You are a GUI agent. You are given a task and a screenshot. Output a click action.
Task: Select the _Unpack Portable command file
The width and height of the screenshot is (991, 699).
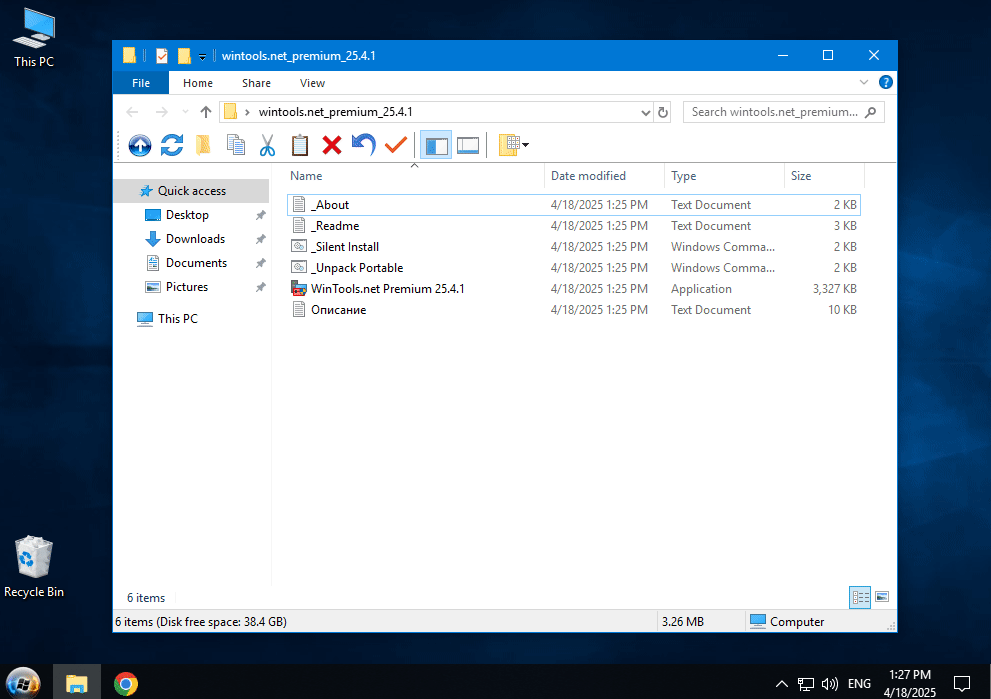573,267
